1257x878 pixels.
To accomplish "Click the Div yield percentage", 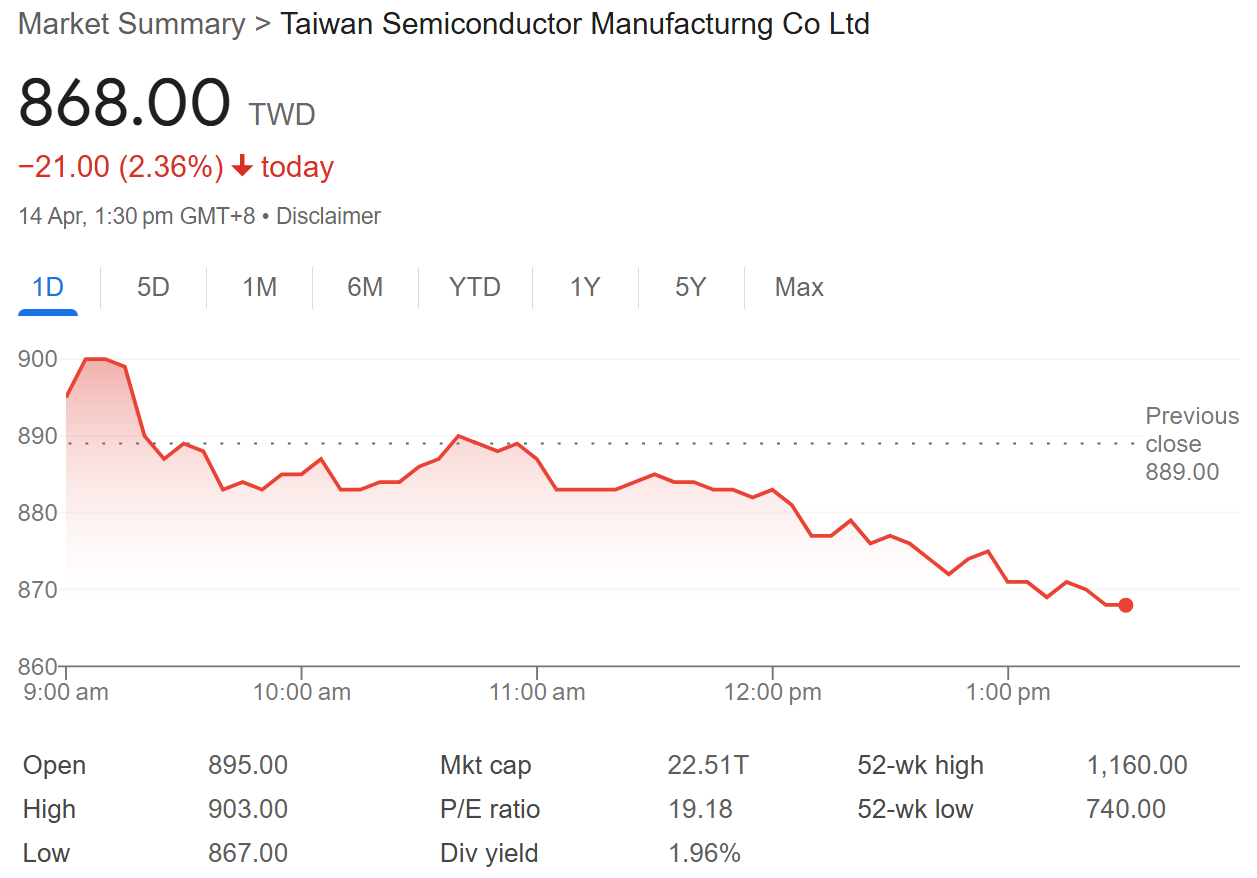I will click(704, 853).
